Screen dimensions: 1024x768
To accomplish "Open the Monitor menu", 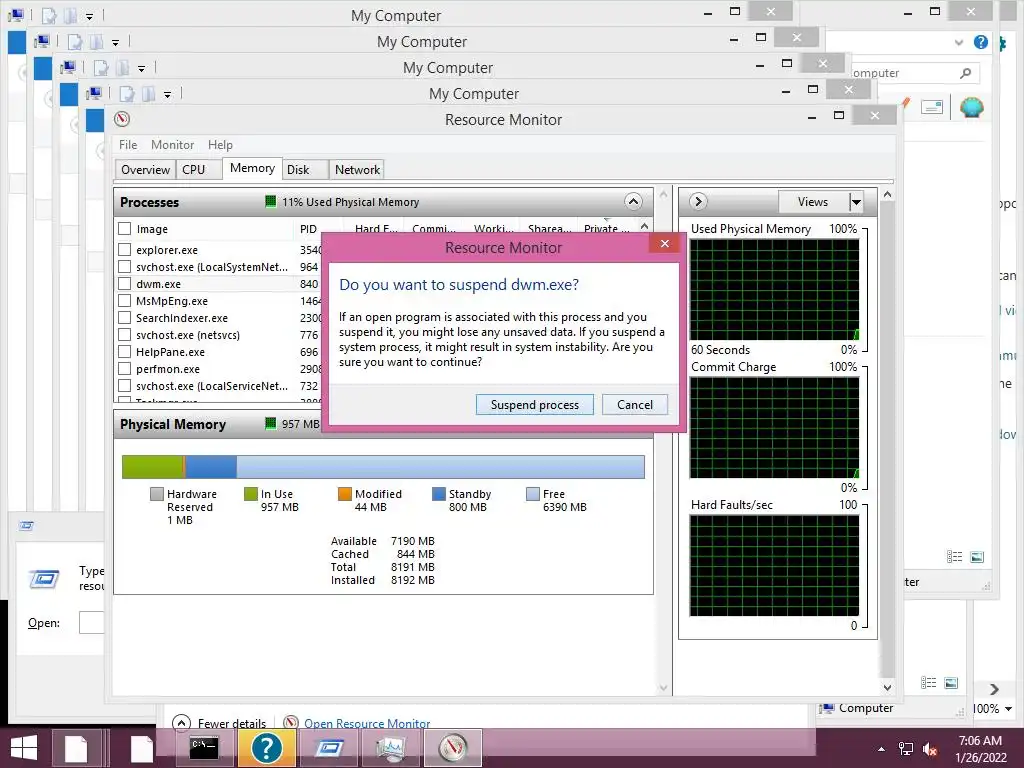I will [172, 145].
